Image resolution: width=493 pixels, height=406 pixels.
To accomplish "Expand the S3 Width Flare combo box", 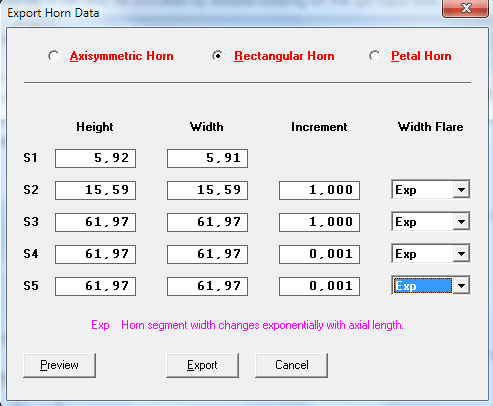I will [461, 222].
